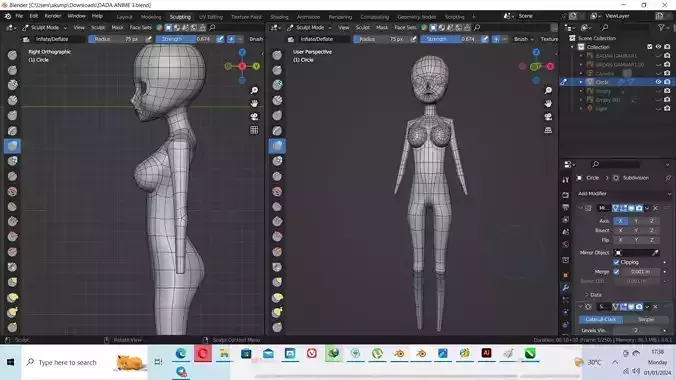Enable Bisect Z button

[x=651, y=230]
